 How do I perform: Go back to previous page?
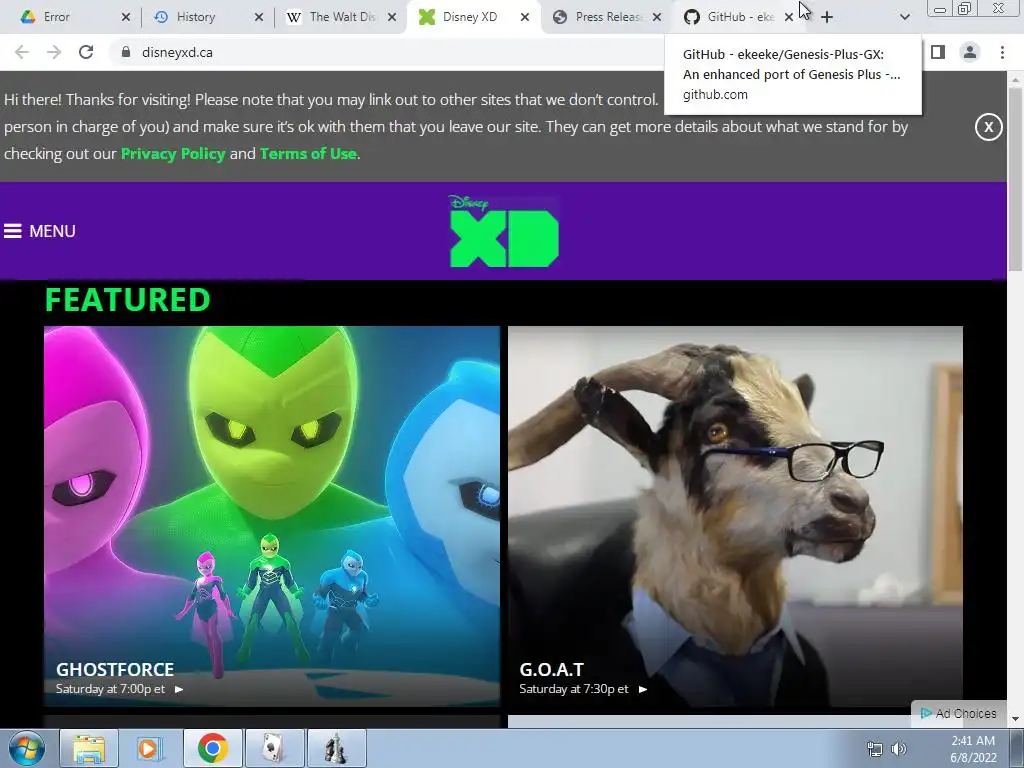click(x=22, y=52)
